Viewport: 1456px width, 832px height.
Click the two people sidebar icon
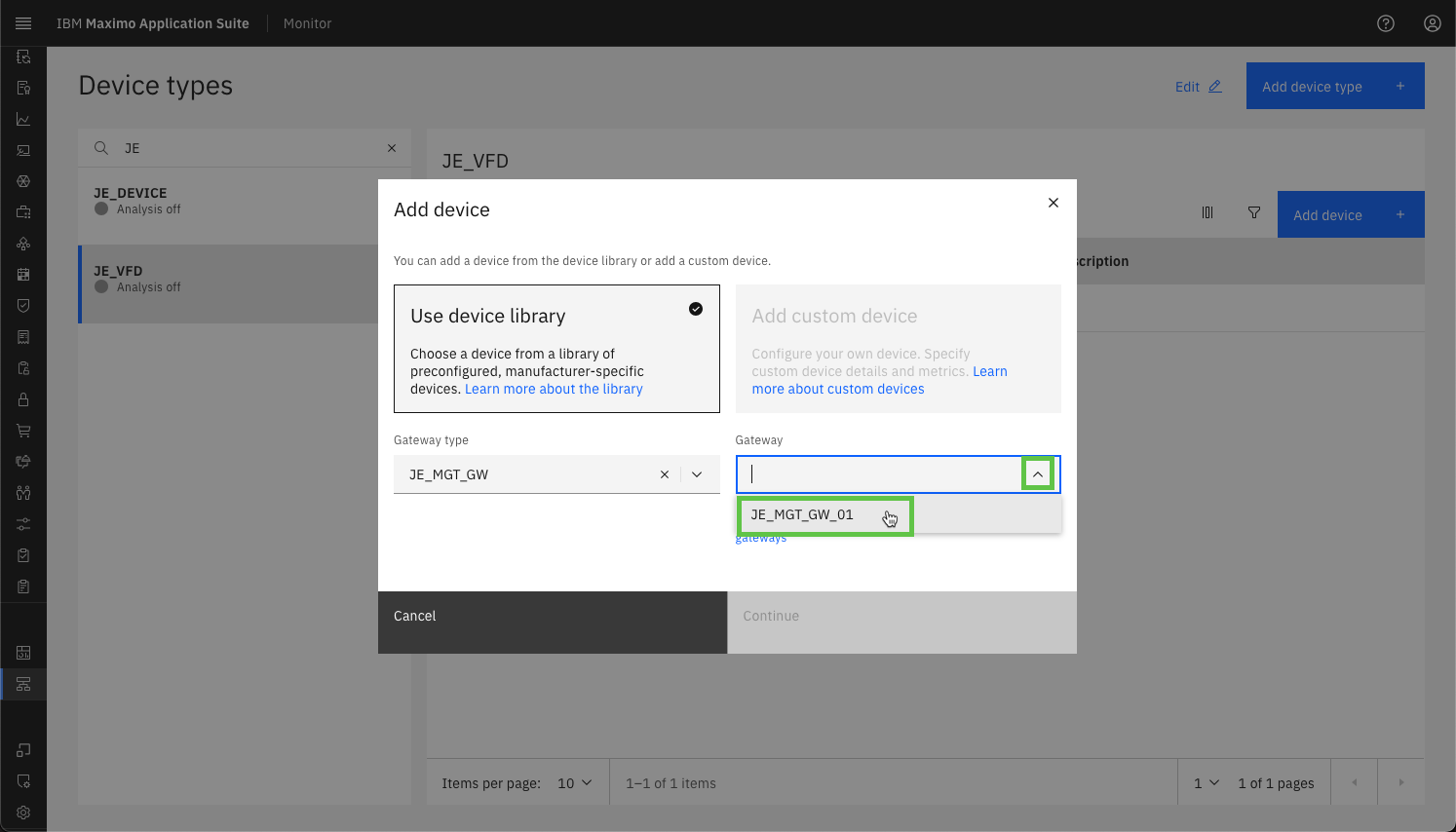pos(23,493)
